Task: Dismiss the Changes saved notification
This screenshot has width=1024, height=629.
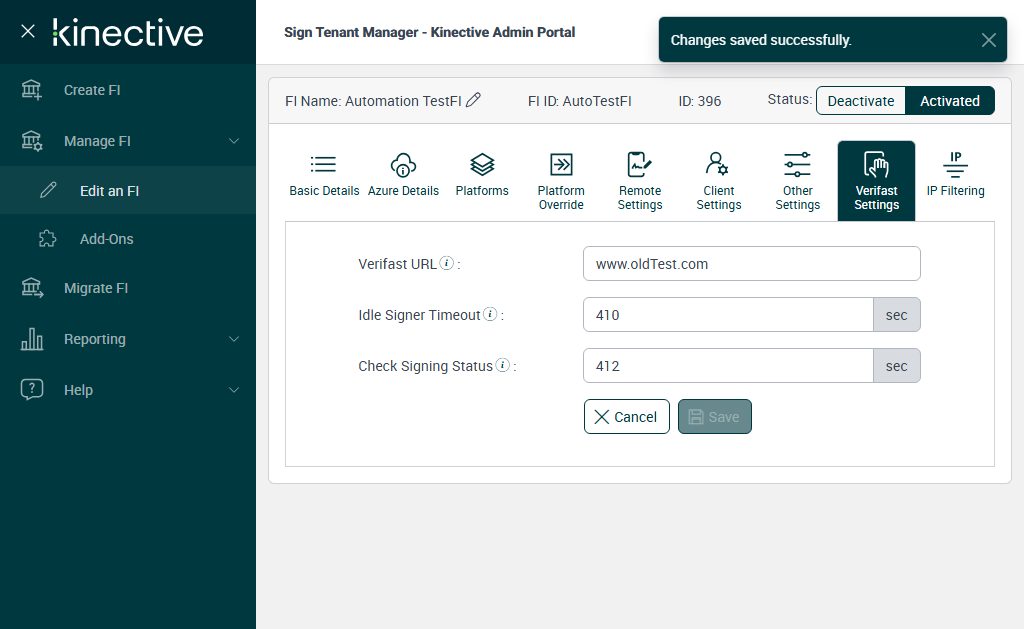Action: [988, 40]
